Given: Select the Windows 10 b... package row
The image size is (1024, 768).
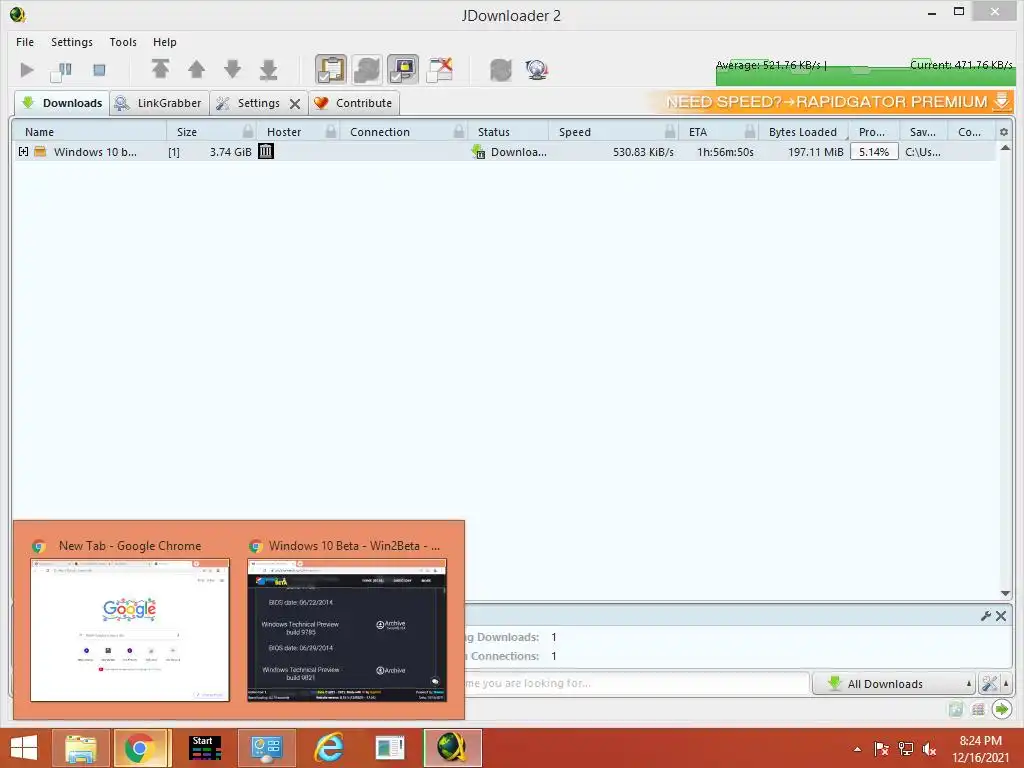Looking at the screenshot, I should point(504,152).
